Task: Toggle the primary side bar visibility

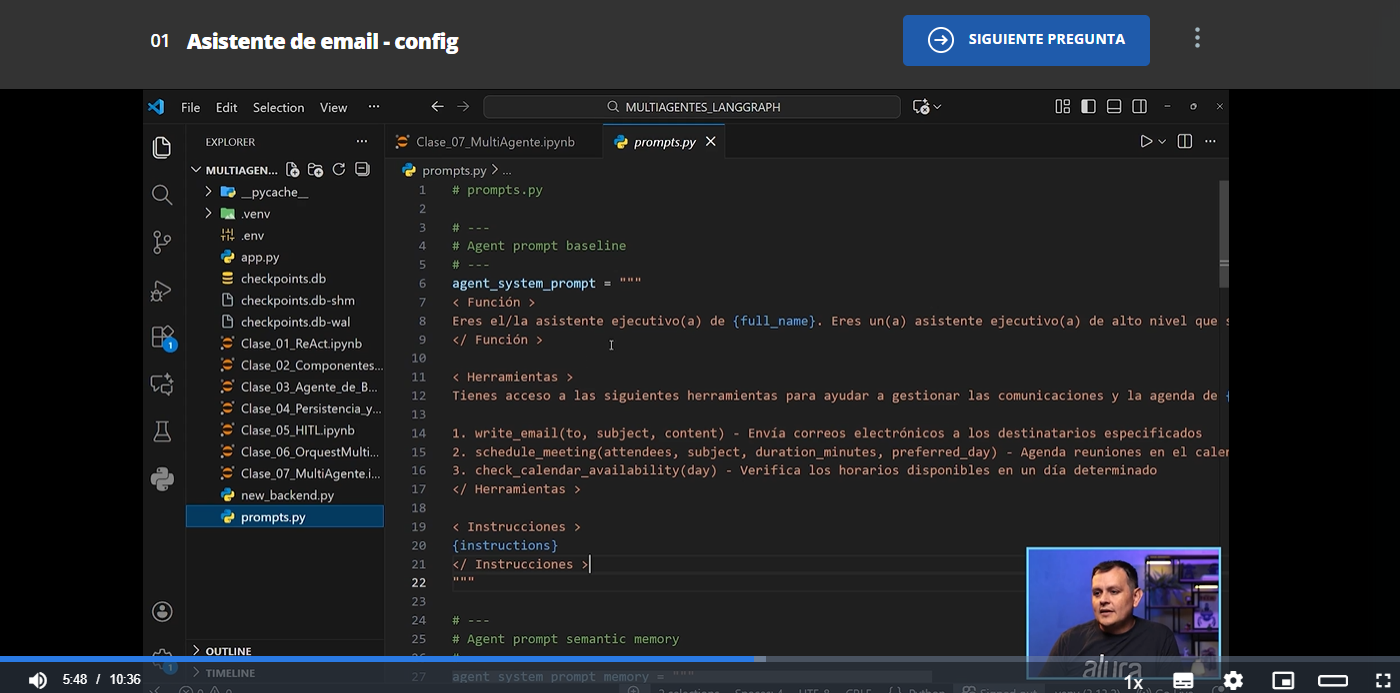Action: [x=1088, y=107]
